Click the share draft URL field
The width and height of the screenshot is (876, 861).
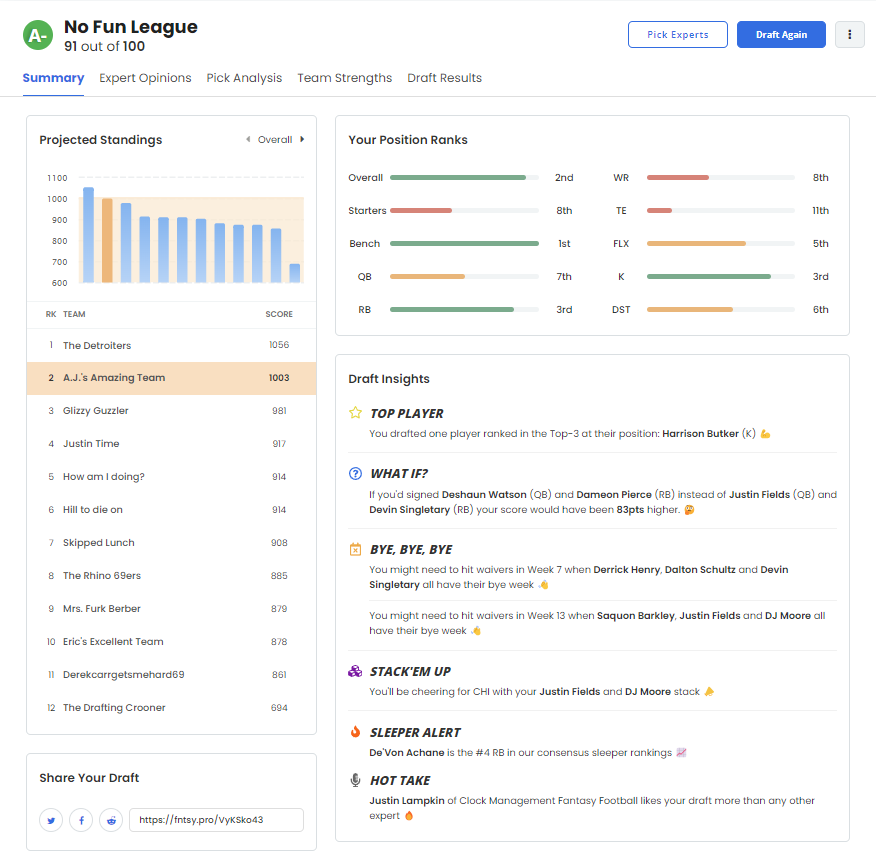[x=216, y=820]
